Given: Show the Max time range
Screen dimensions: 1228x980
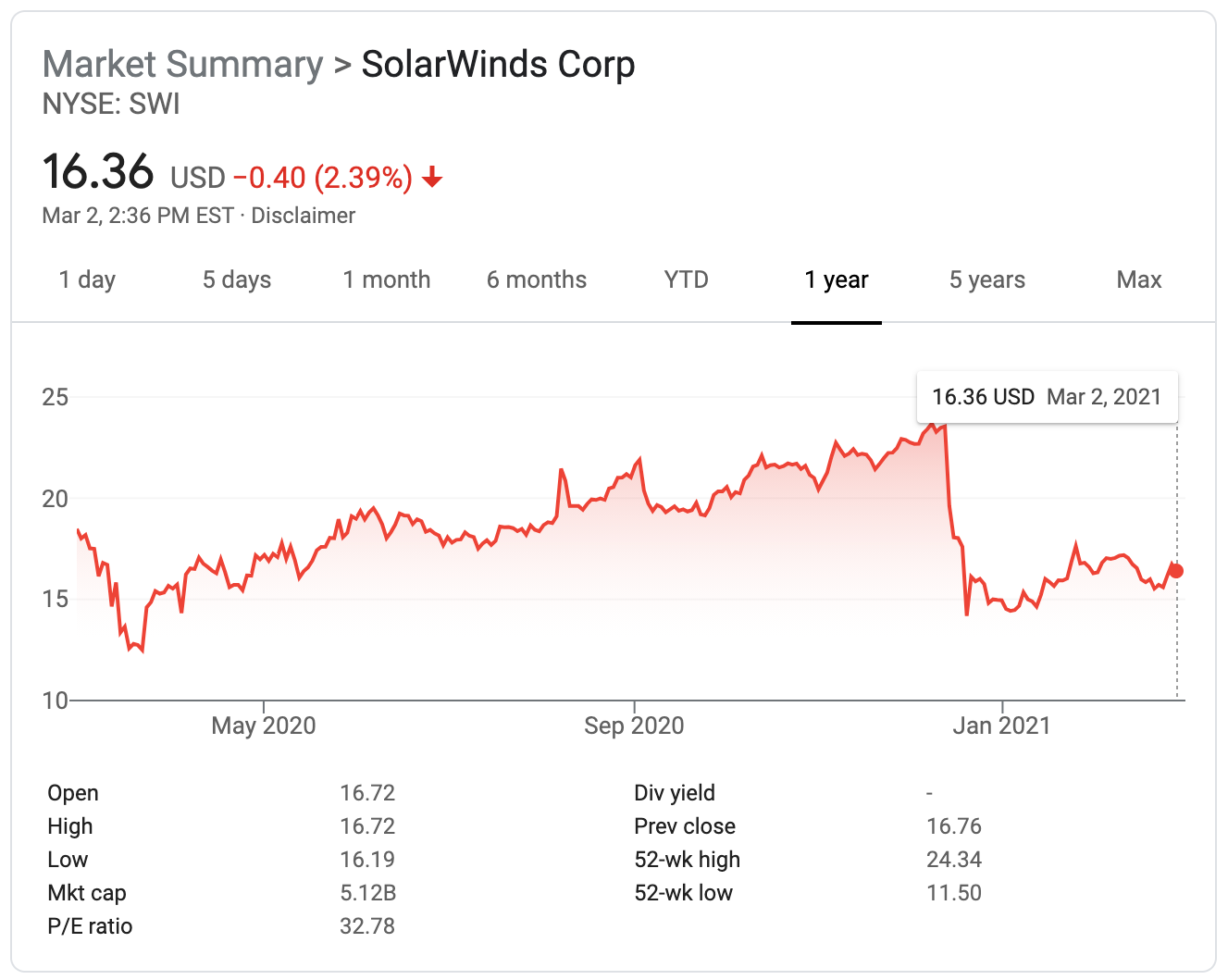Looking at the screenshot, I should (1139, 279).
